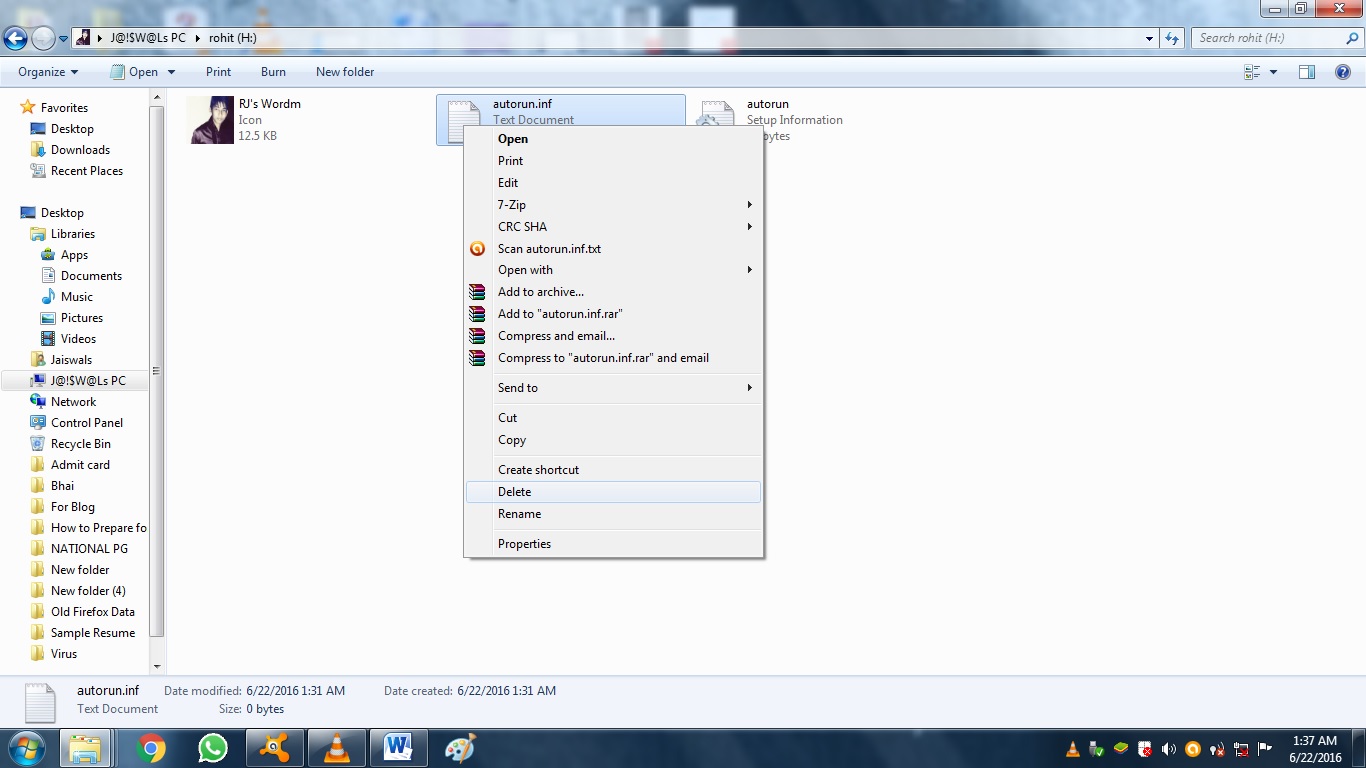Select Rename from the context menu

coord(519,513)
